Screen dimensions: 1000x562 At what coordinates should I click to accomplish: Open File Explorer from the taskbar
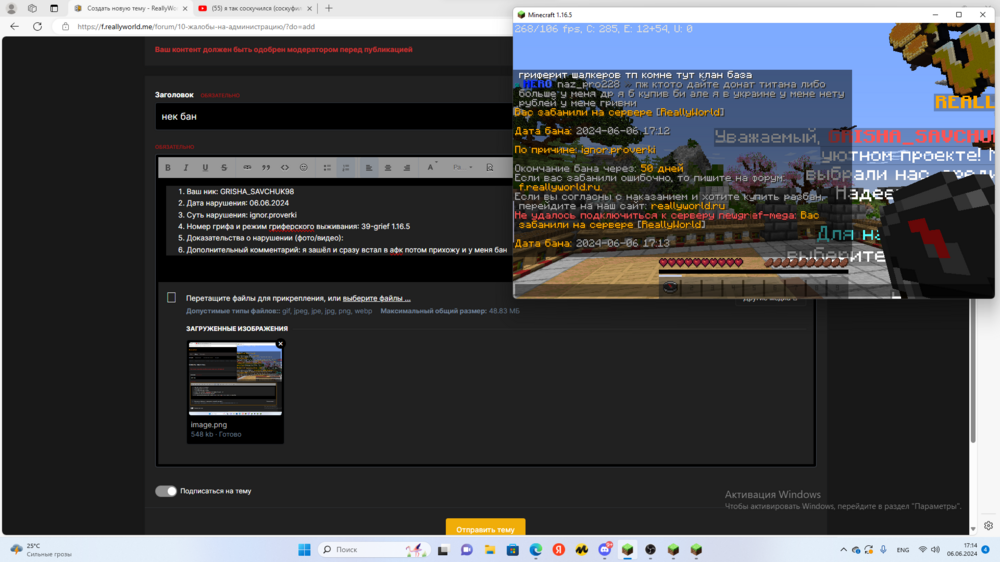(490, 549)
